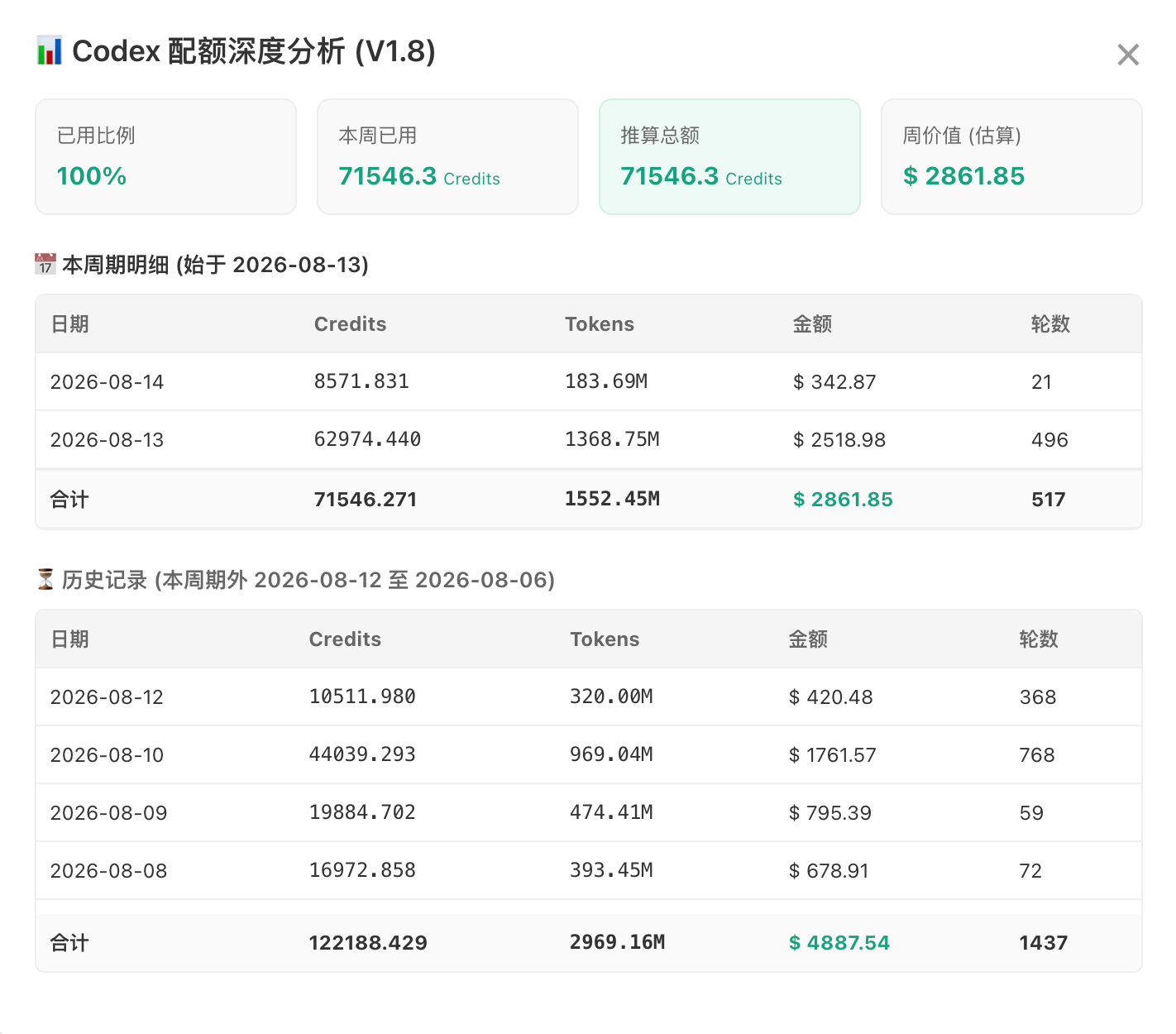Click tokens value 320.00M
The height and width of the screenshot is (1034, 1176).
611,697
